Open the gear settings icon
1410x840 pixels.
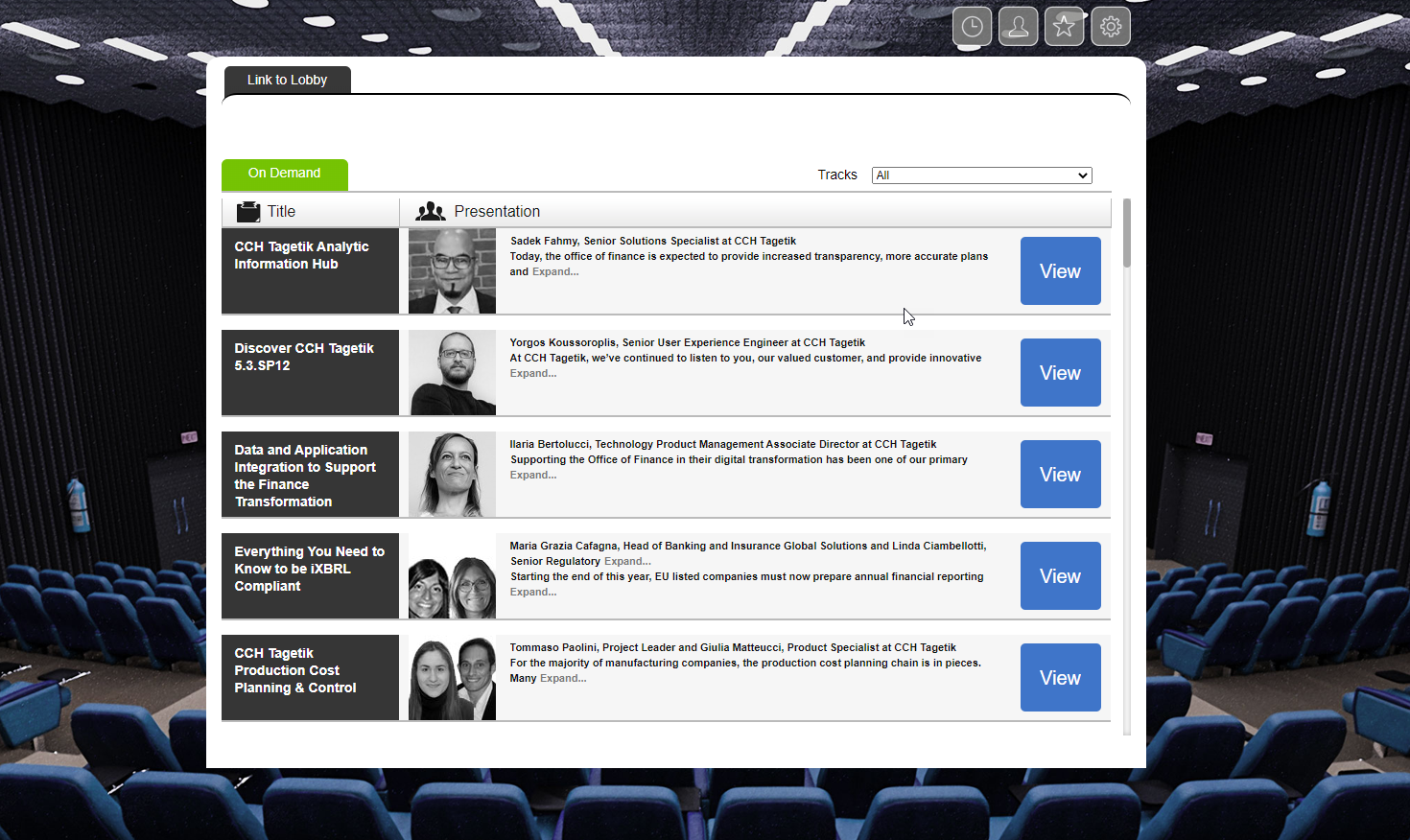pos(1111,27)
